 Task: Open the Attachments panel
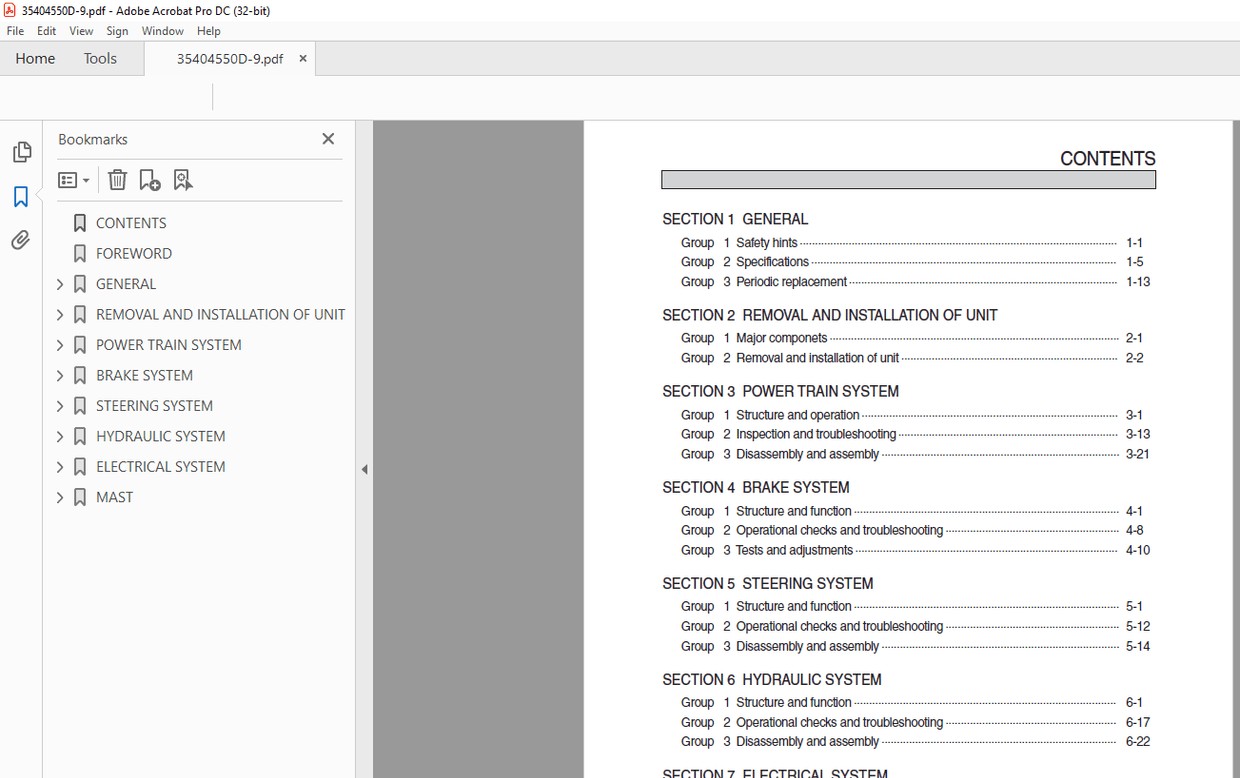click(x=22, y=239)
